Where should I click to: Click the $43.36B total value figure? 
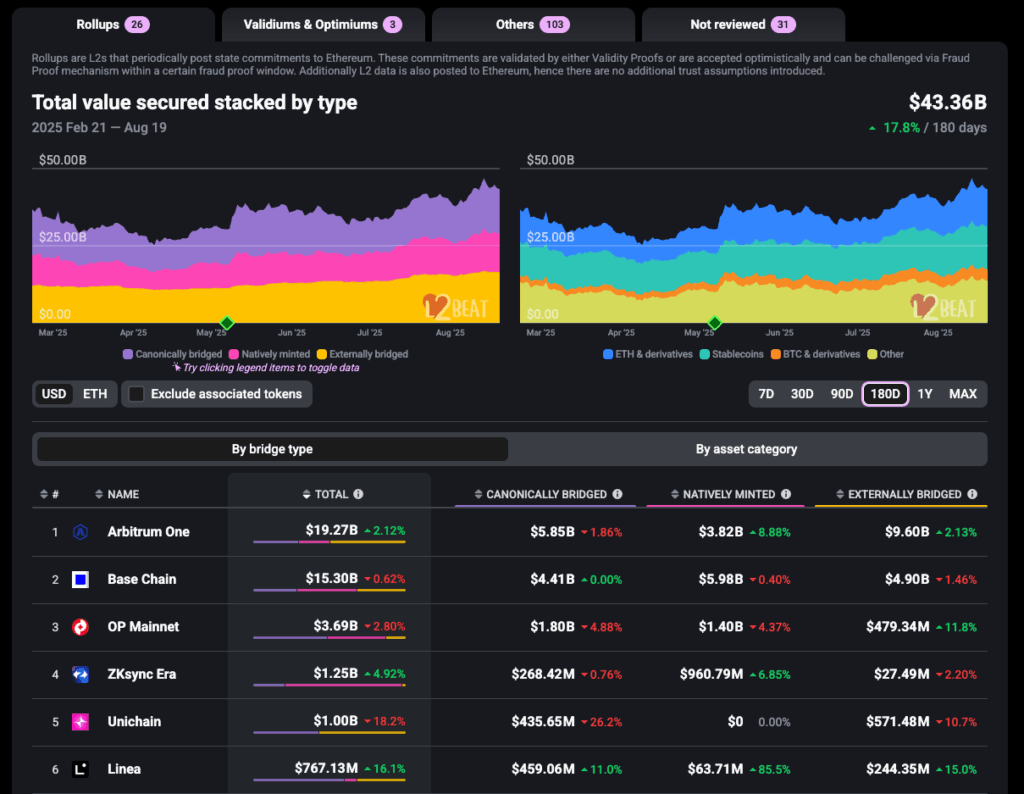(x=948, y=103)
